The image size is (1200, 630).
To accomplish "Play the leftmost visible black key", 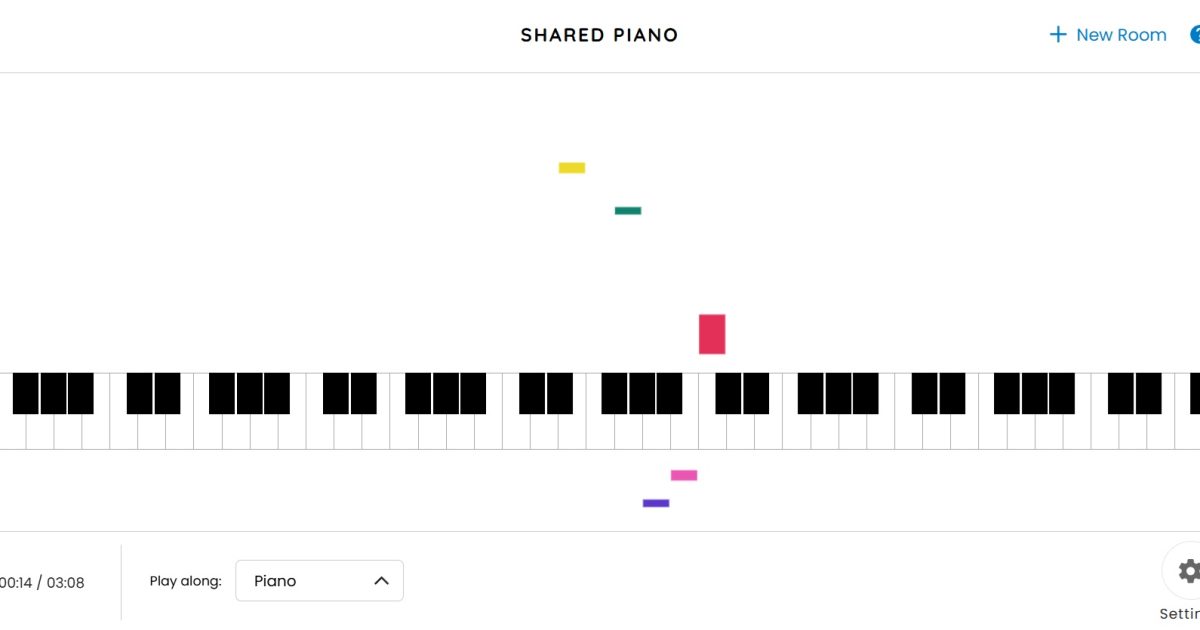I will click(x=25, y=393).
